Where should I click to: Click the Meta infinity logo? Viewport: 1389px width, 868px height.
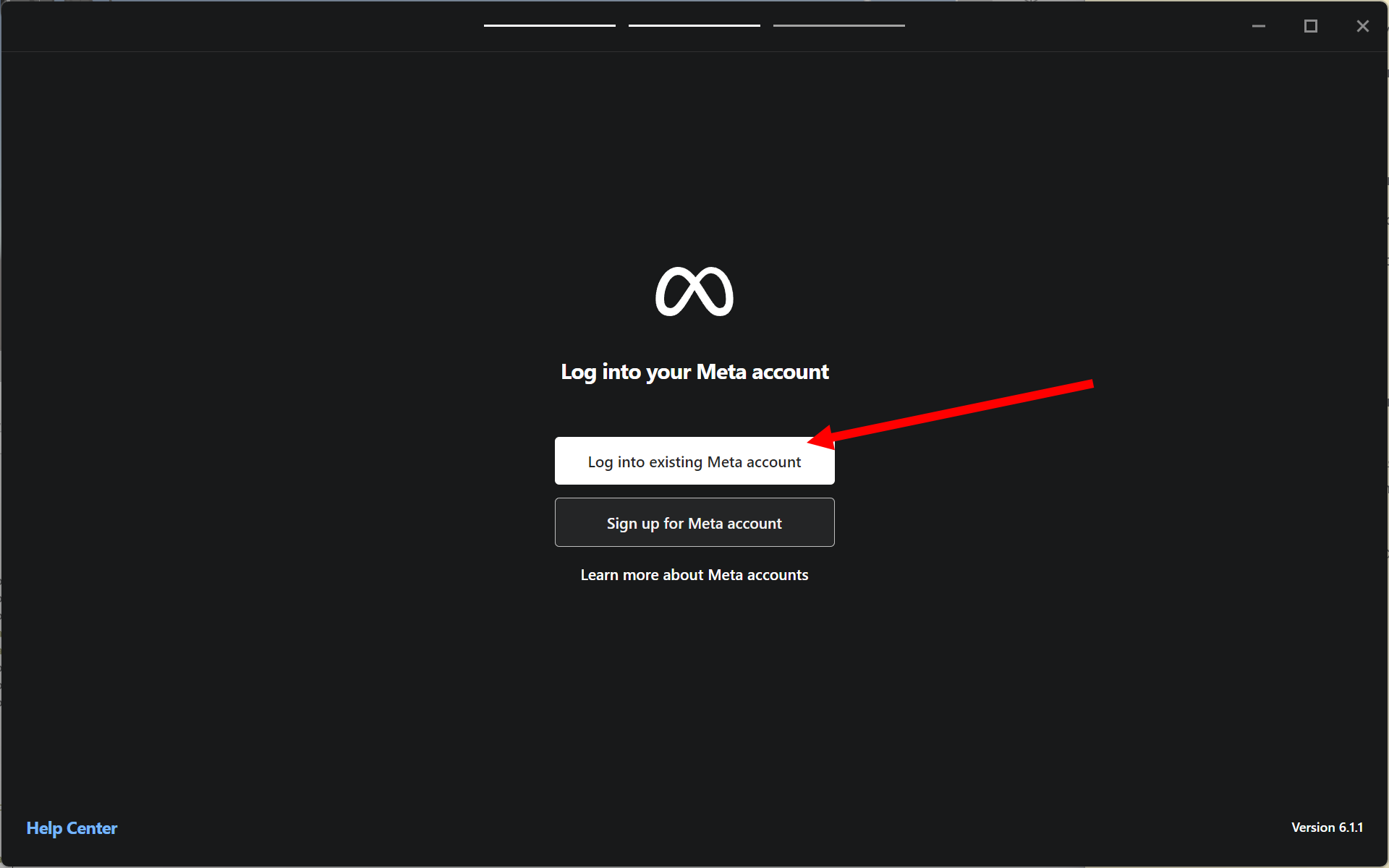694,292
